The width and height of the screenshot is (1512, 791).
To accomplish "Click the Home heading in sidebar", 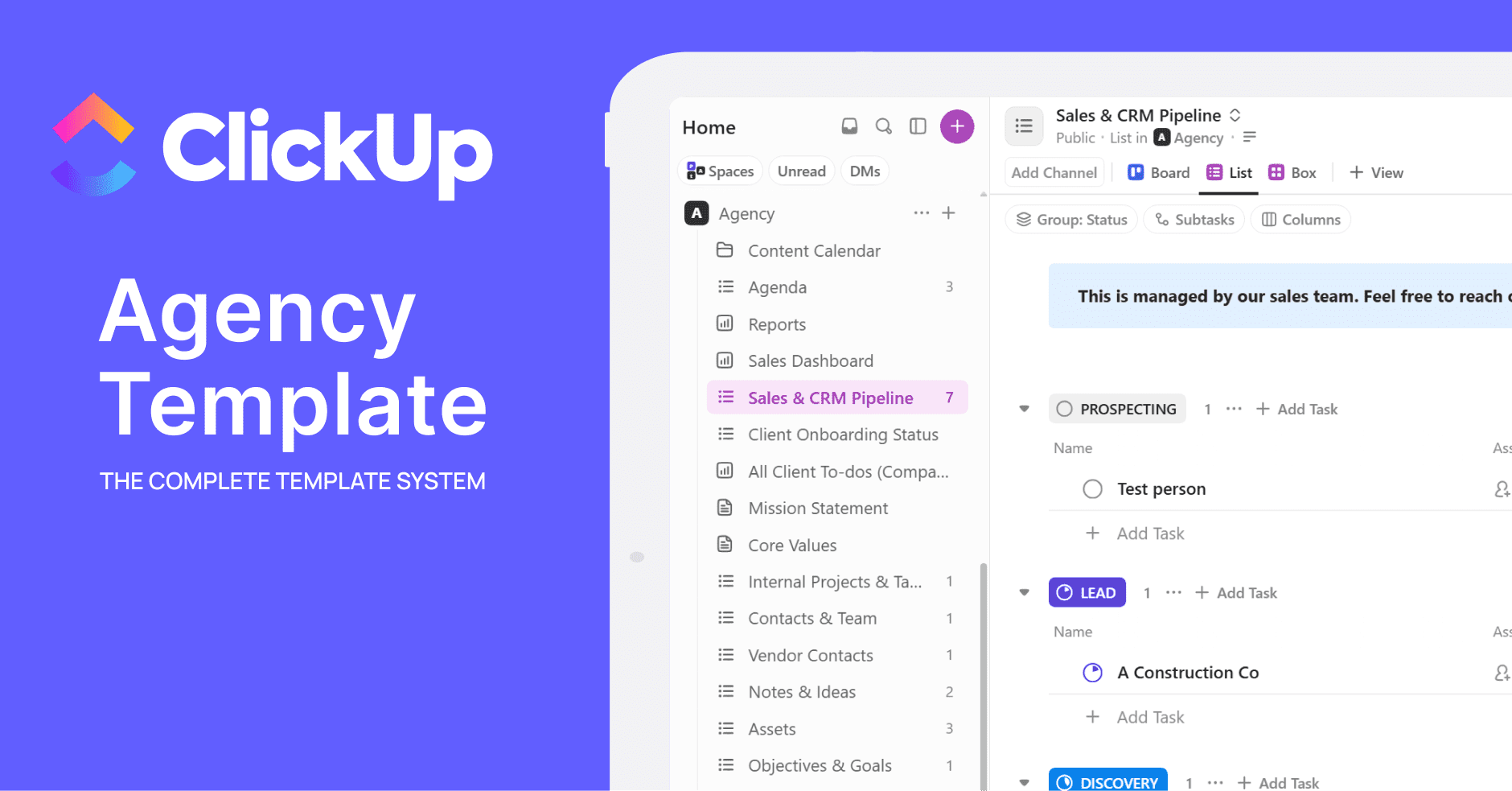I will [709, 127].
